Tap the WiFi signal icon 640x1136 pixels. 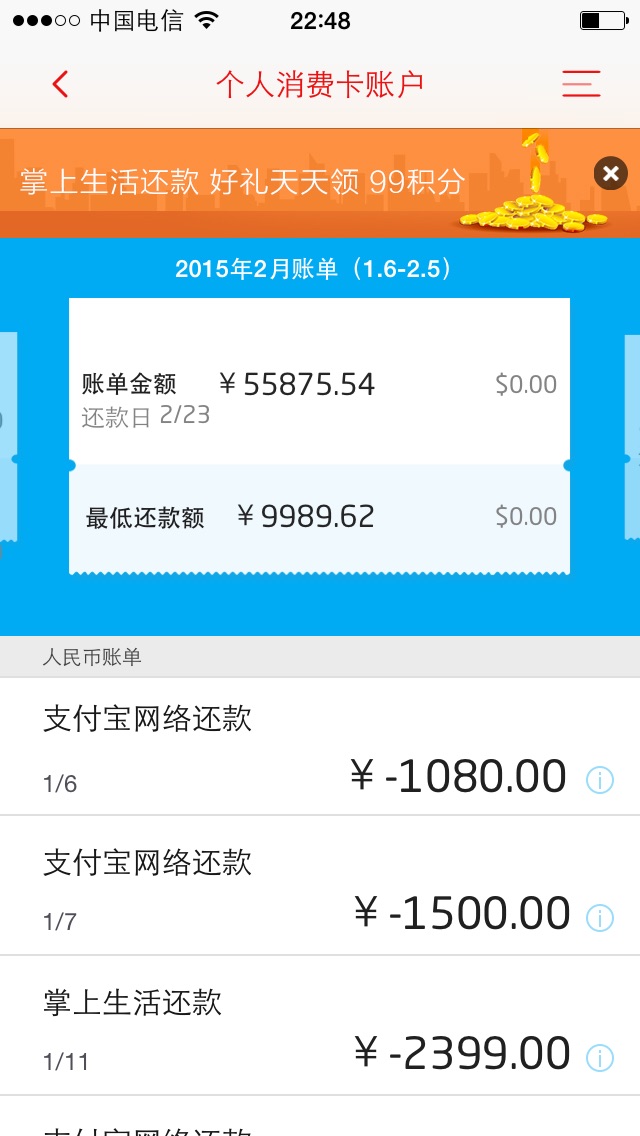click(x=207, y=21)
